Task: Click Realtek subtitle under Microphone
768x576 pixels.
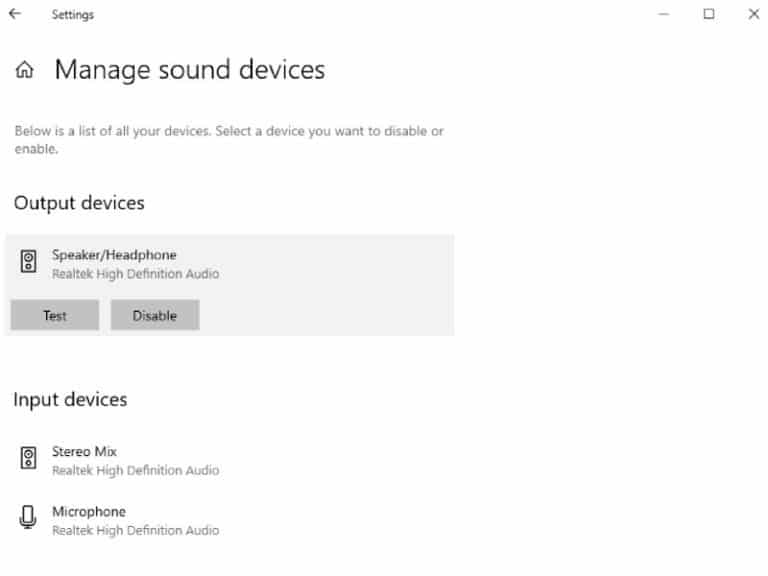Action: [135, 530]
